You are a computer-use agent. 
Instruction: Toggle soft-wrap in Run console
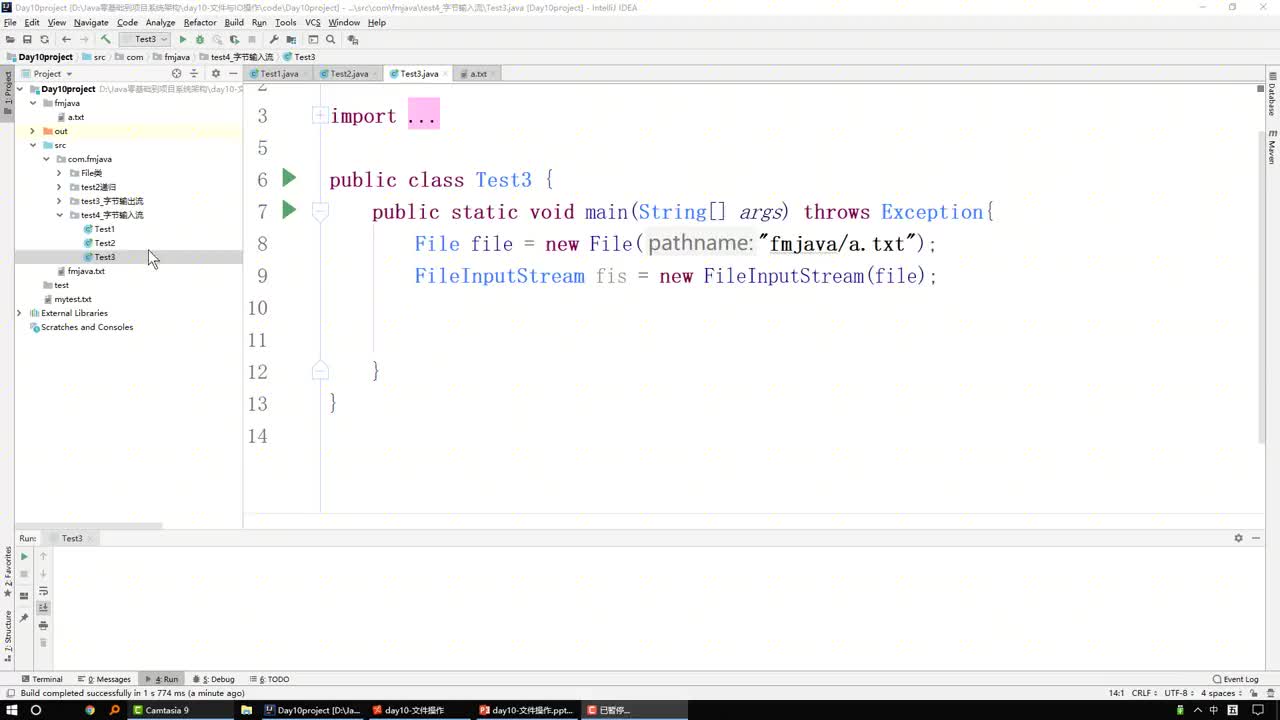click(43, 591)
